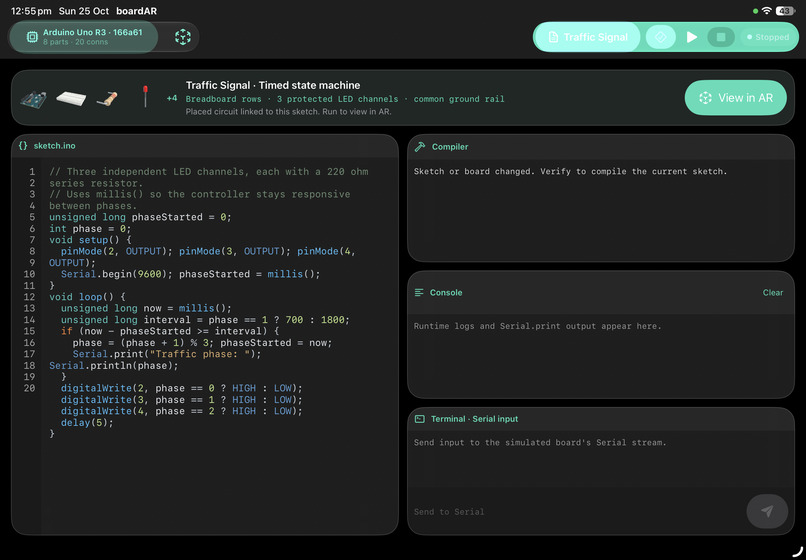Tap the chip icon in the board pill
Viewport: 806px width, 560px height.
click(32, 37)
